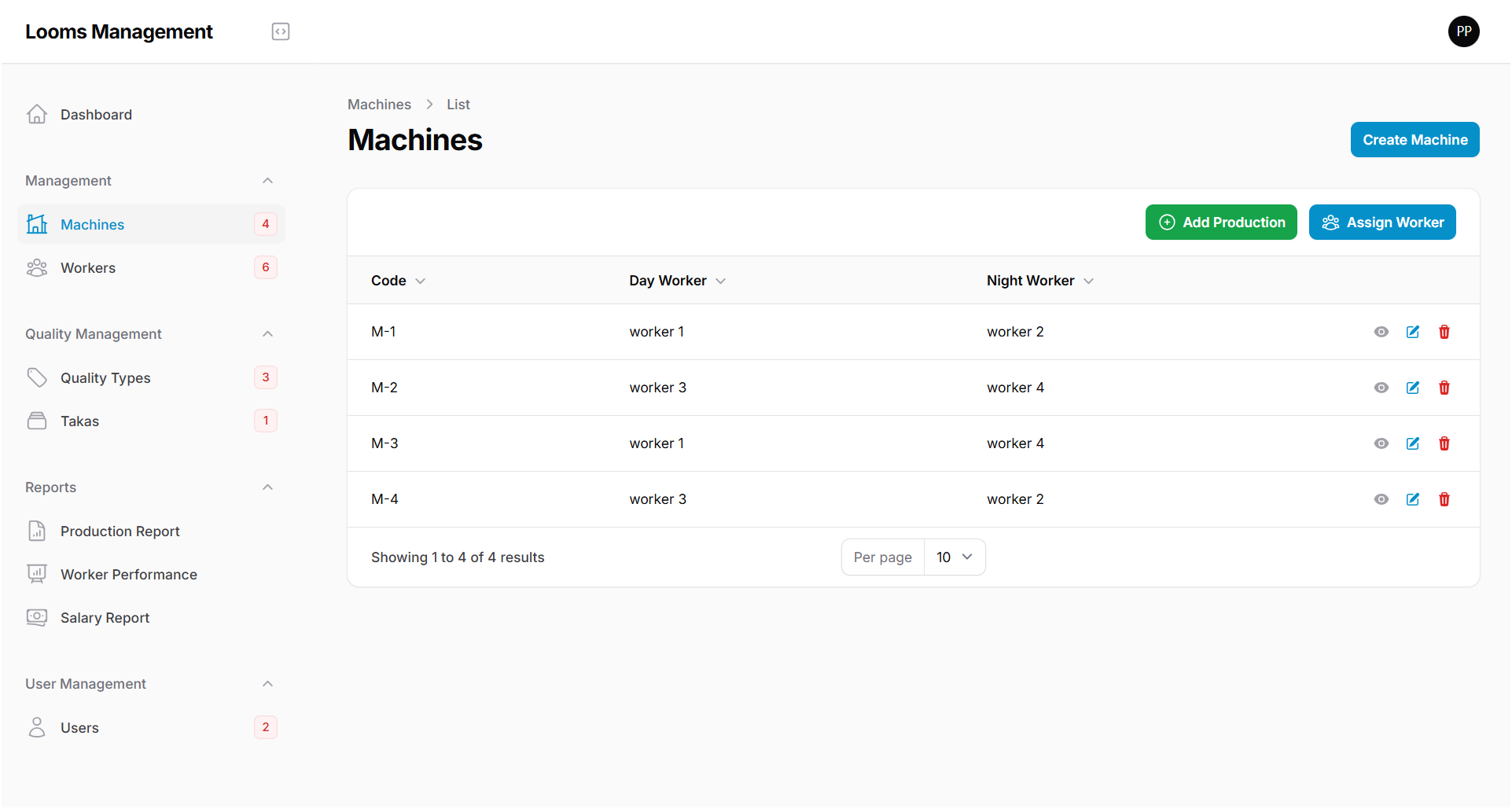Screen dimensions: 1512x809
Task: Select the Quality Types tag icon
Action: 36,377
